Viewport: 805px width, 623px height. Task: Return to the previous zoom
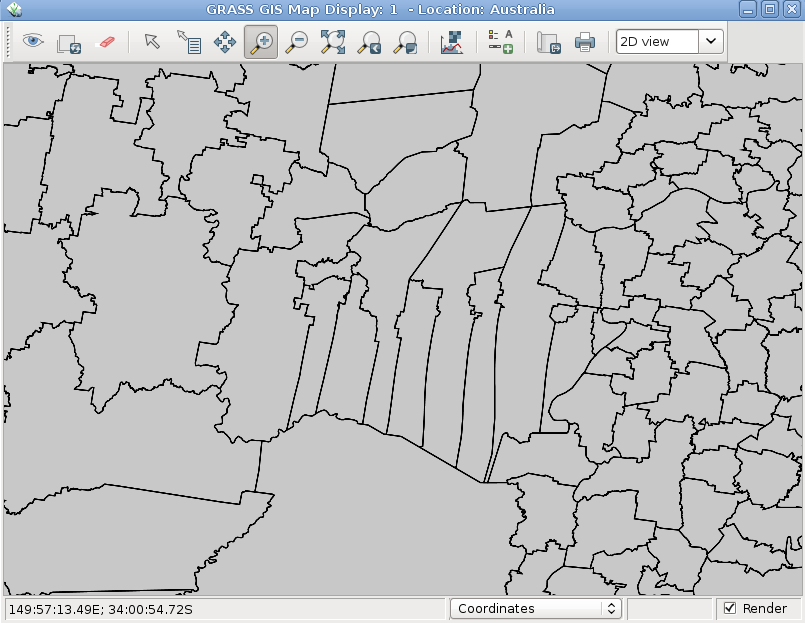(x=369, y=42)
